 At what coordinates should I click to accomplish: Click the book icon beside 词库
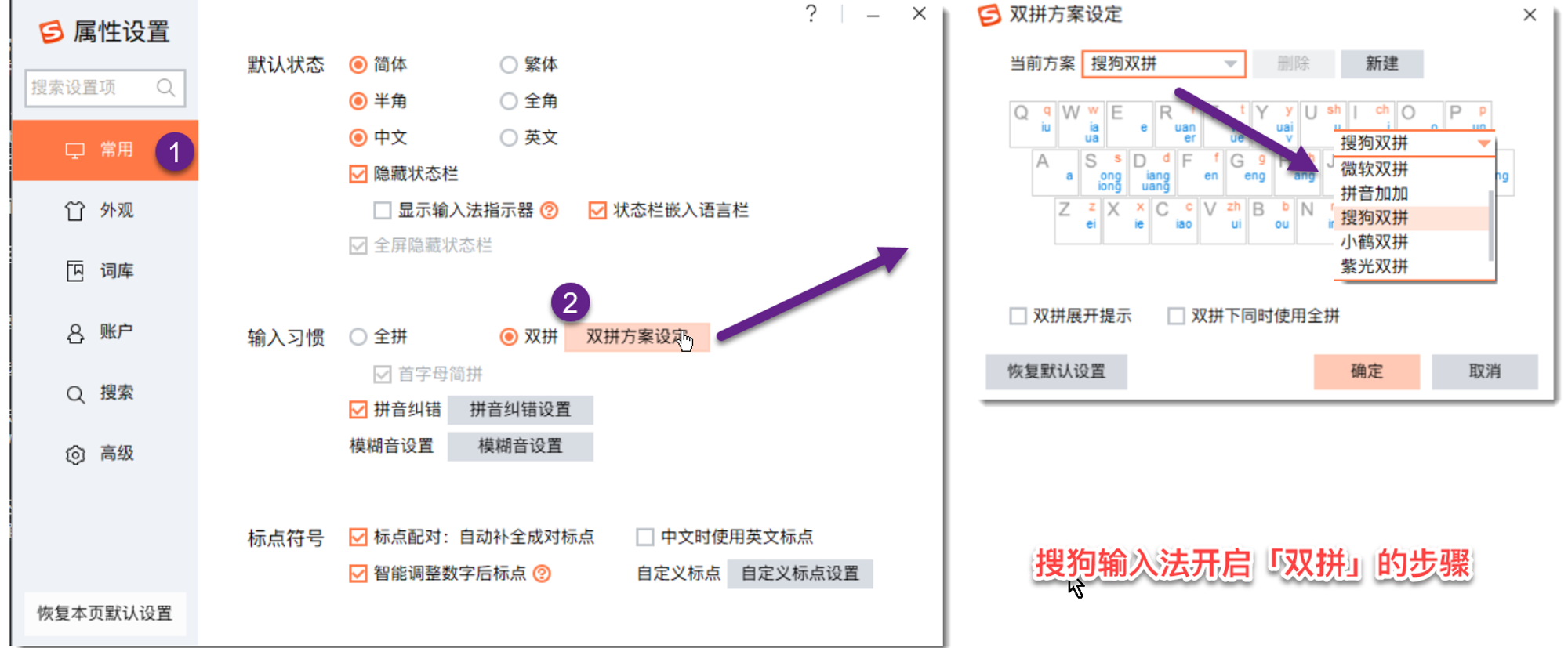(x=74, y=271)
